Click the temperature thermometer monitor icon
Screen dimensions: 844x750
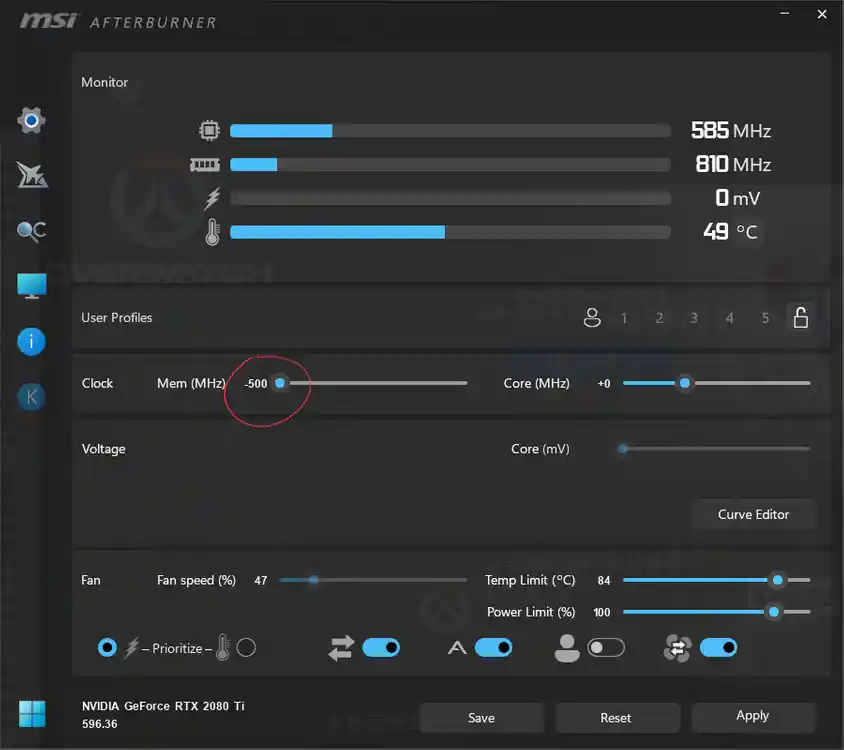[x=213, y=232]
